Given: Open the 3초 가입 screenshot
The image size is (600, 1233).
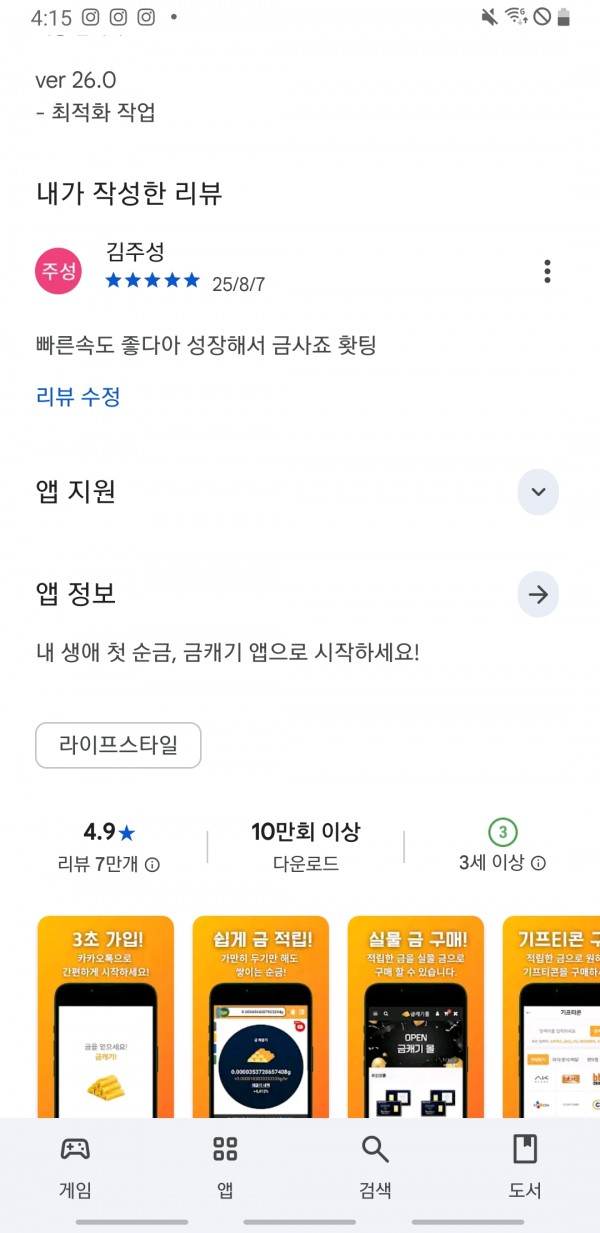Looking at the screenshot, I should pyautogui.click(x=105, y=1016).
